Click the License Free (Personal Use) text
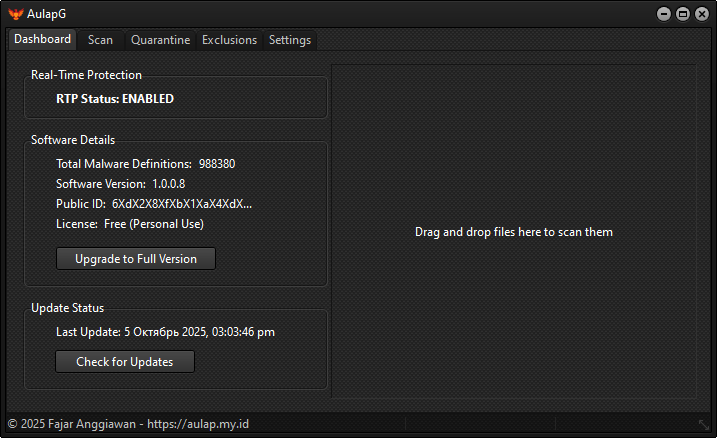 click(x=153, y=224)
